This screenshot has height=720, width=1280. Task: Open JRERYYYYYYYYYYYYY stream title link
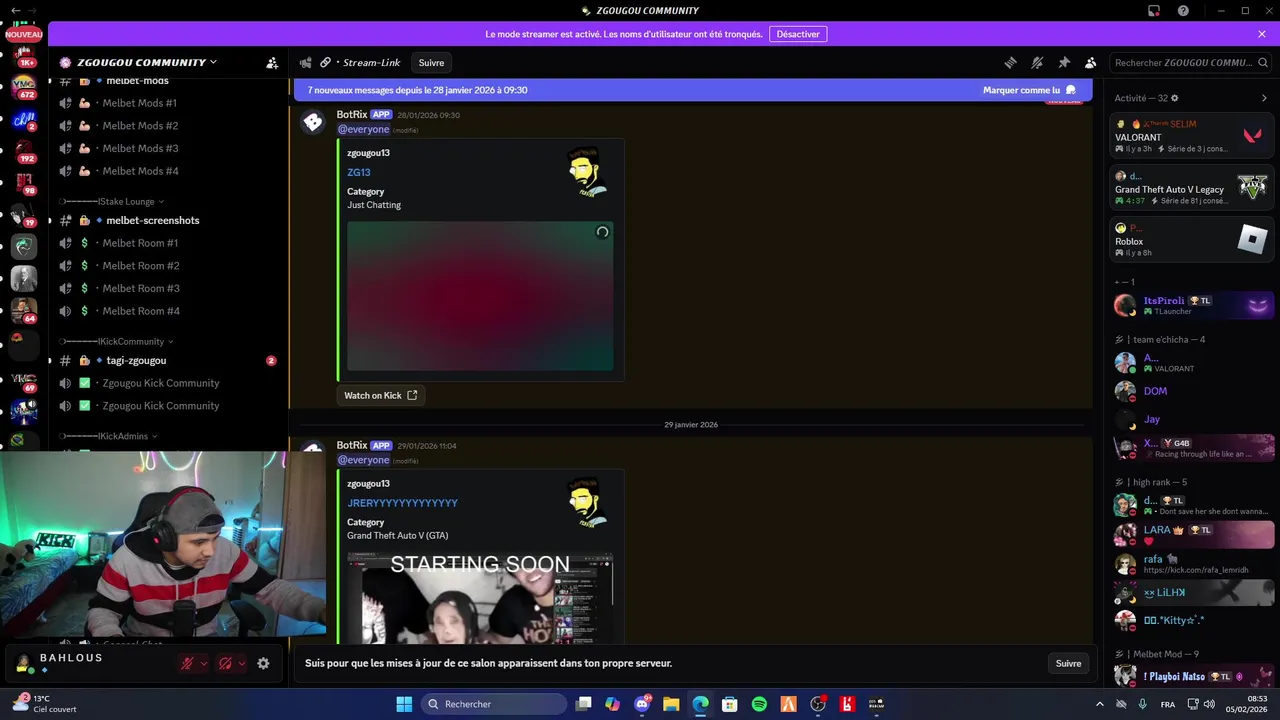402,503
